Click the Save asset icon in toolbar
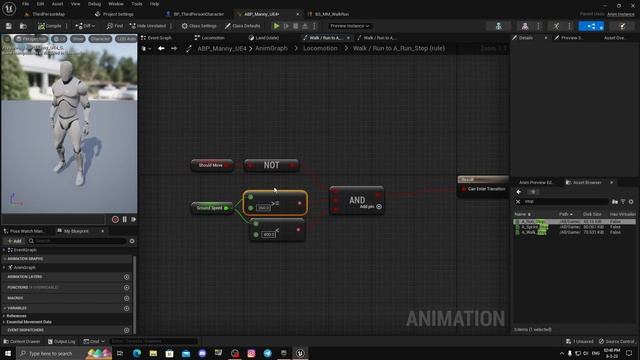640x360 pixels. [x=9, y=26]
